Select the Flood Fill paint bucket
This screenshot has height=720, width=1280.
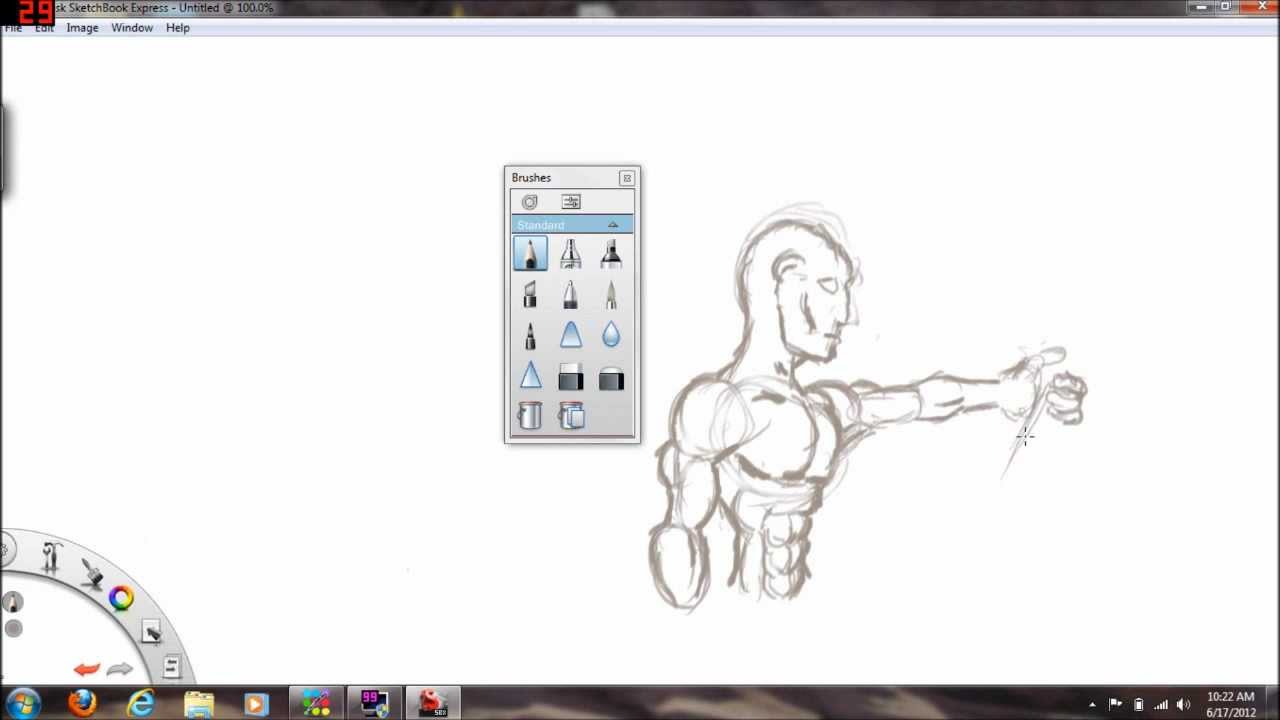(x=530, y=415)
